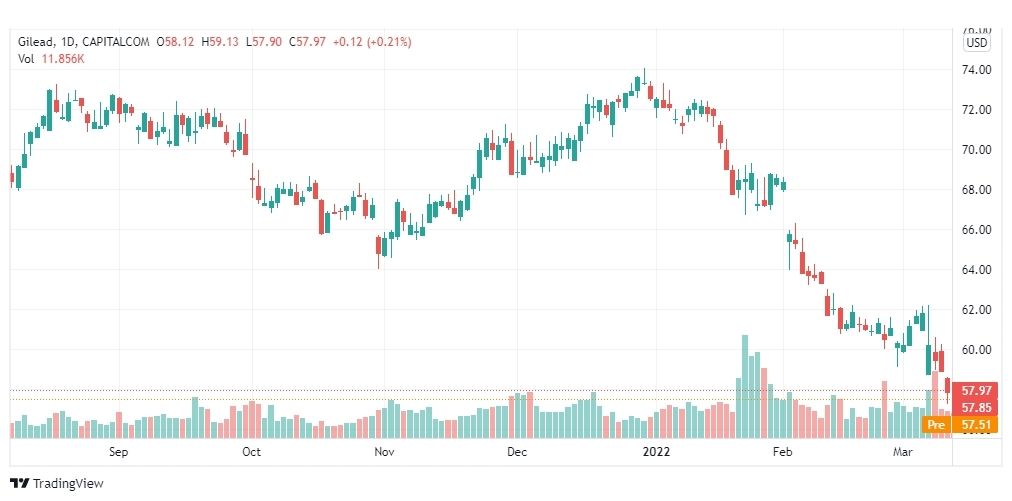
Task: Click the Sep label on time axis
Action: point(119,451)
